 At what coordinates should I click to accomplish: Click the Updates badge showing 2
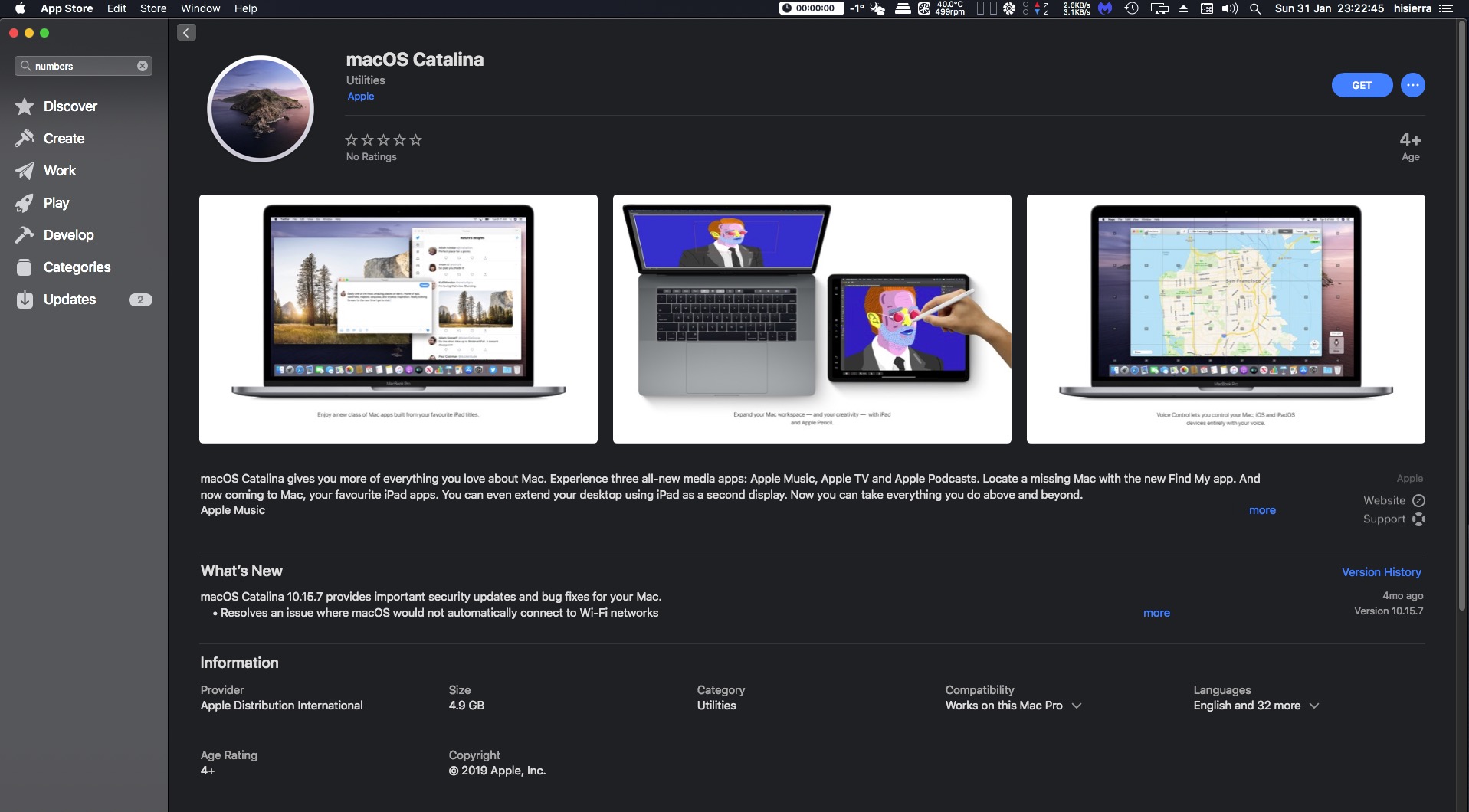140,300
